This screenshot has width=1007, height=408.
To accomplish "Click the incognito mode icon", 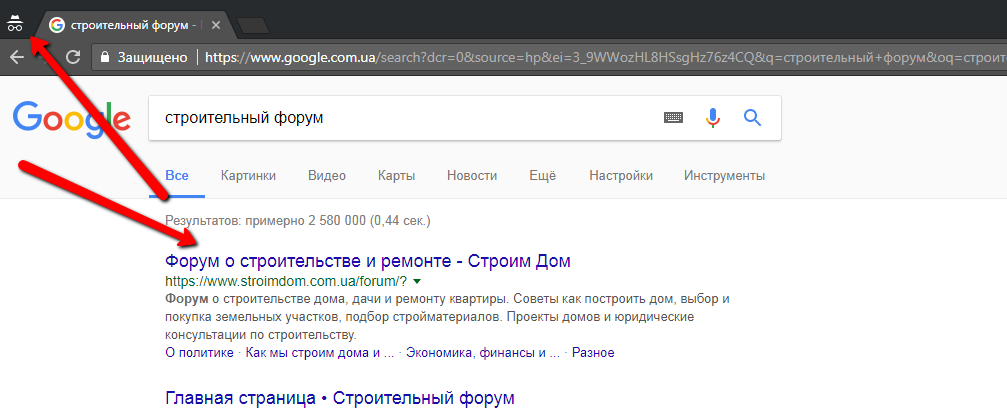I will (x=14, y=24).
